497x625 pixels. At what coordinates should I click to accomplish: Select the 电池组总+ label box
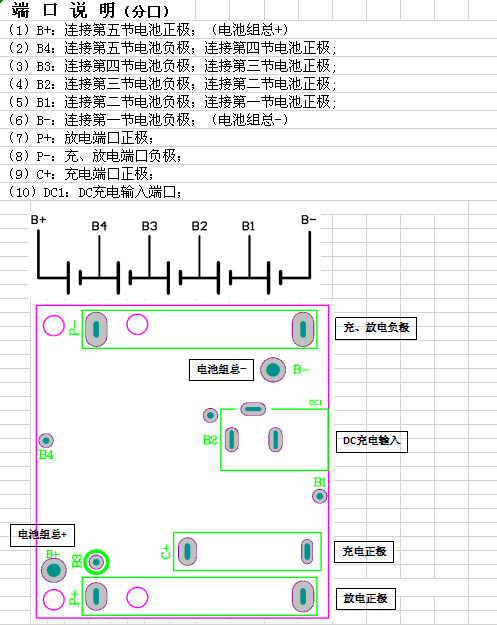click(x=42, y=535)
